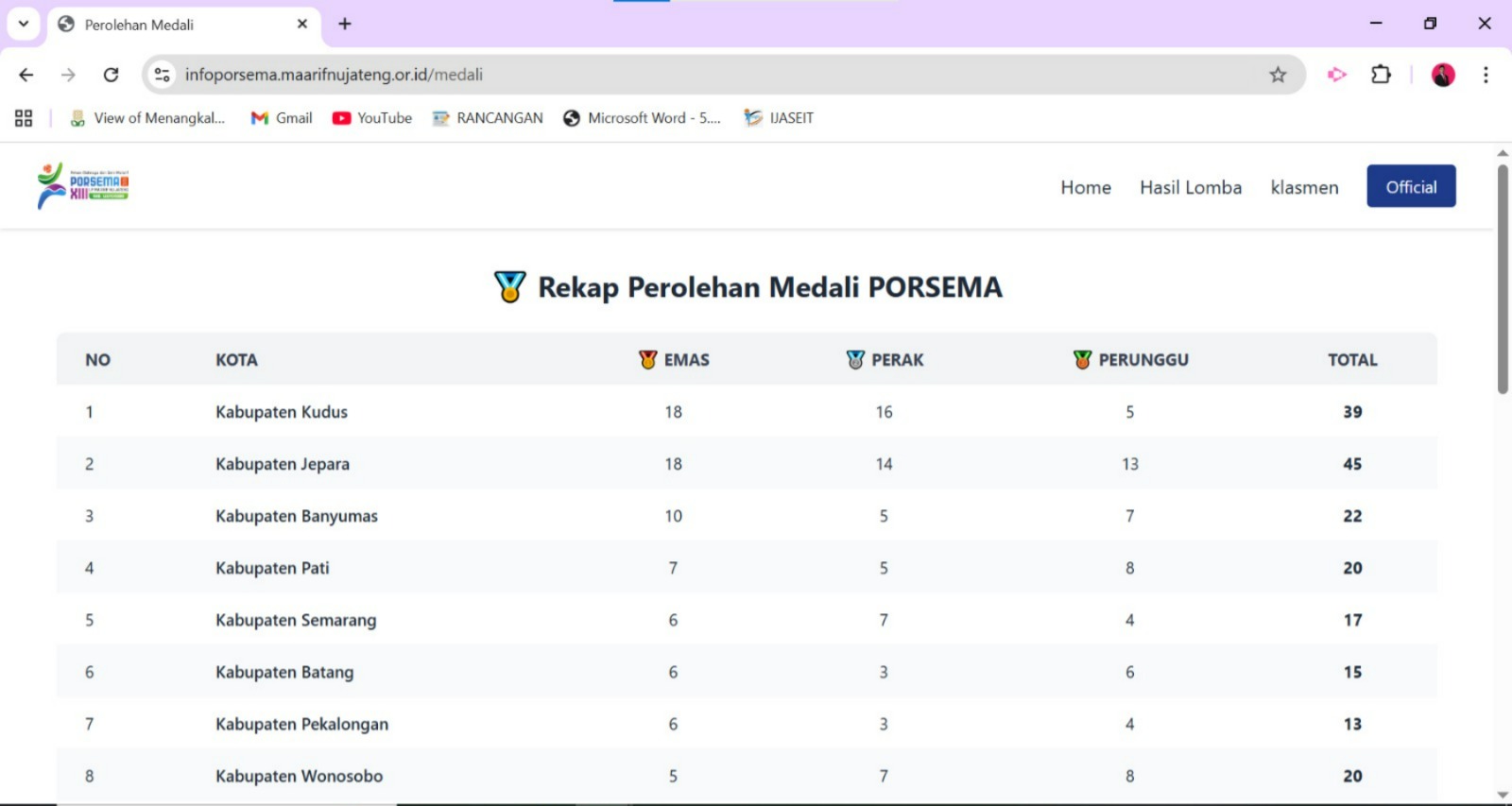This screenshot has width=1512, height=806.
Task: Click the page vertical scrollbar thumb
Action: (x=1503, y=279)
